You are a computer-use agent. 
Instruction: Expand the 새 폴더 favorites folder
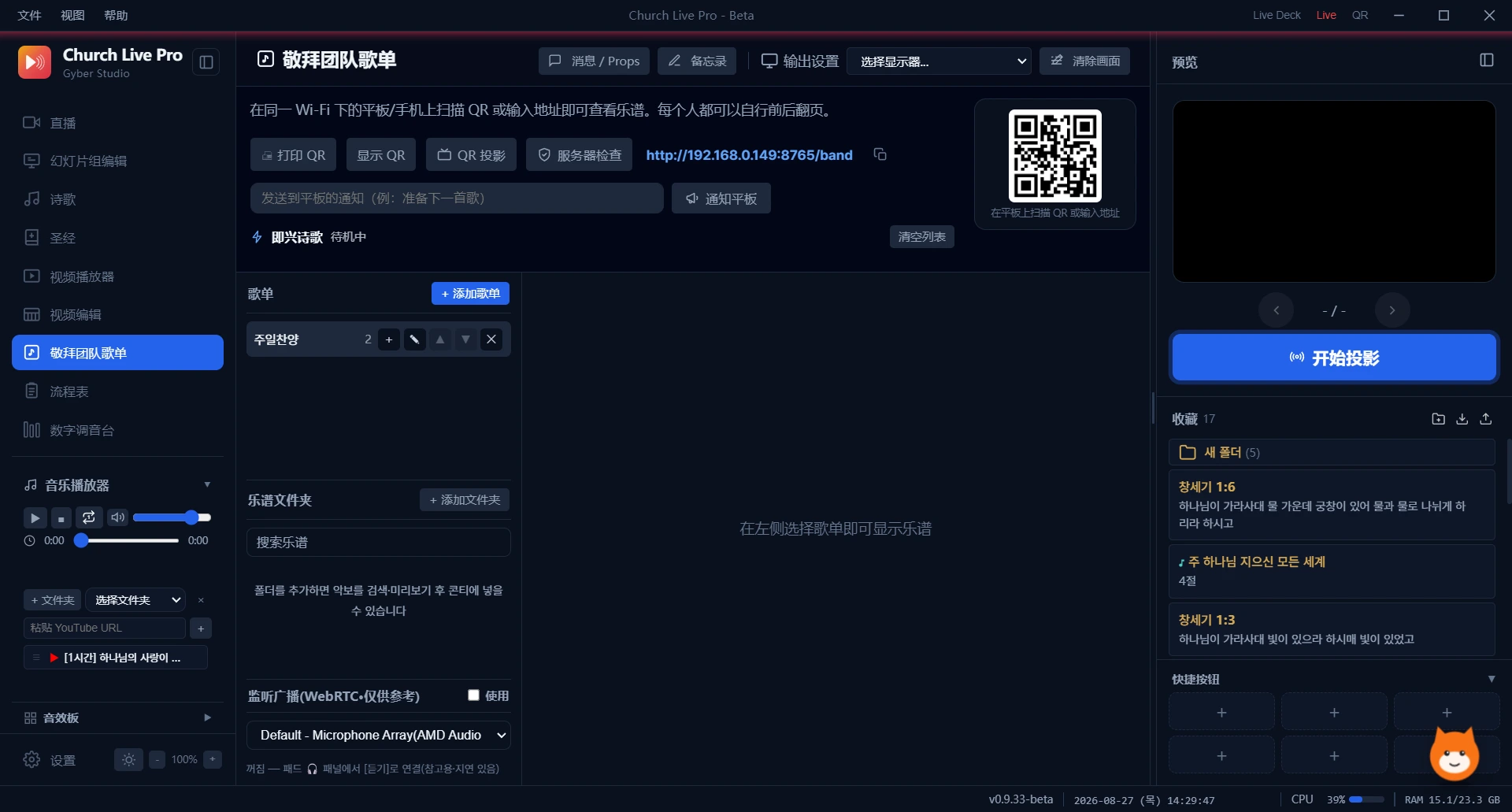[1332, 452]
